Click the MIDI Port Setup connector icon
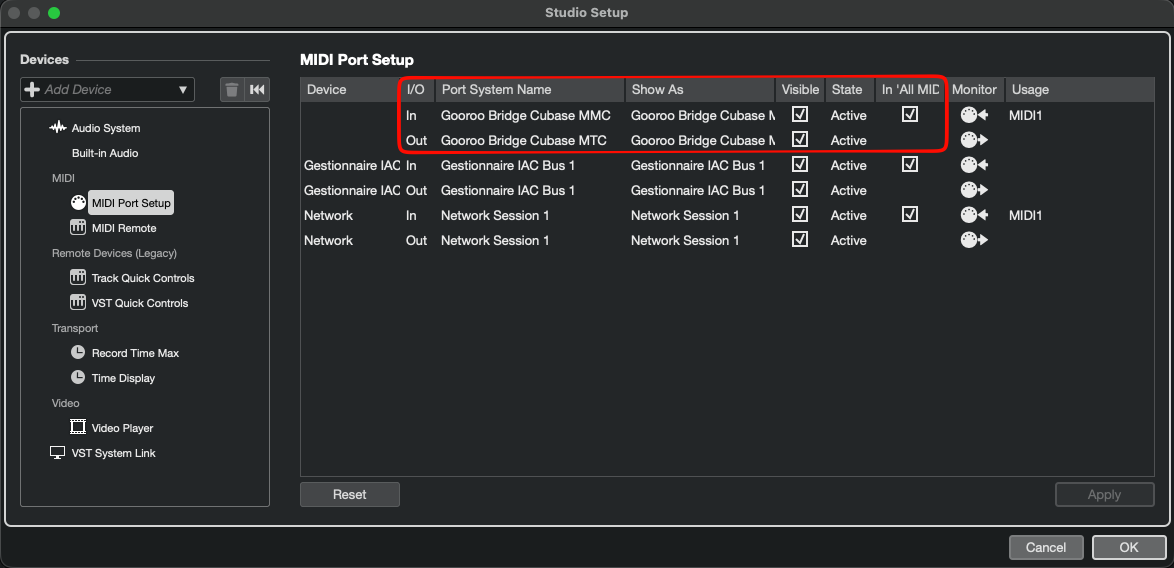Image resolution: width=1174 pixels, height=568 pixels. pyautogui.click(x=78, y=203)
